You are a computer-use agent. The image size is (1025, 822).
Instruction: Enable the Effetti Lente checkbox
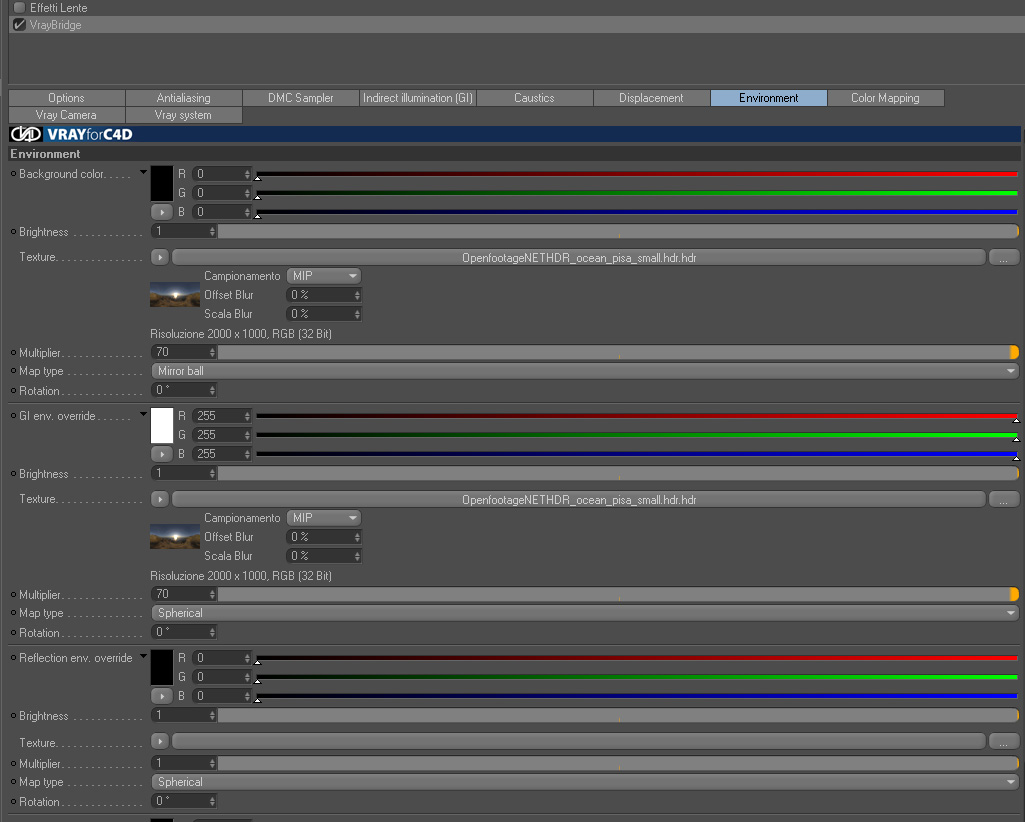click(x=20, y=8)
